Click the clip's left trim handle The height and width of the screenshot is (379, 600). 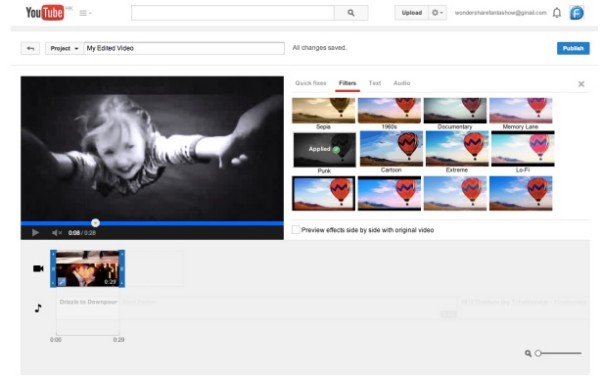tap(53, 268)
